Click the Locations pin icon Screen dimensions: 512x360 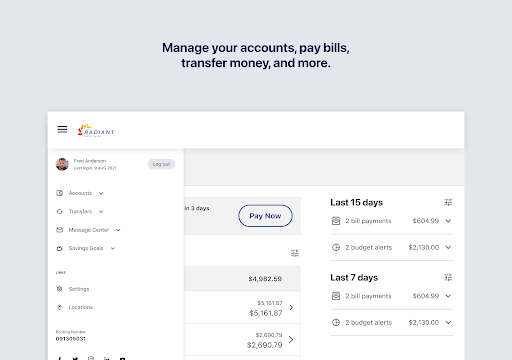(59, 307)
